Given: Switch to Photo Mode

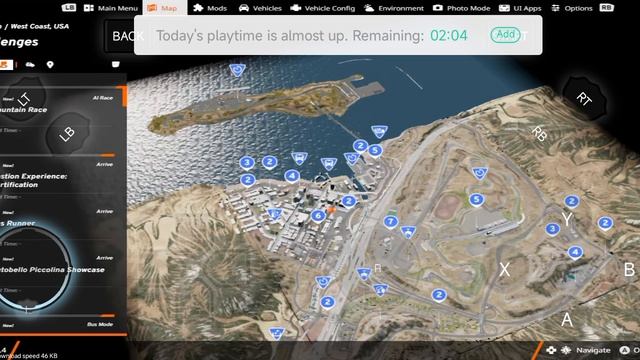Looking at the screenshot, I should click(461, 8).
